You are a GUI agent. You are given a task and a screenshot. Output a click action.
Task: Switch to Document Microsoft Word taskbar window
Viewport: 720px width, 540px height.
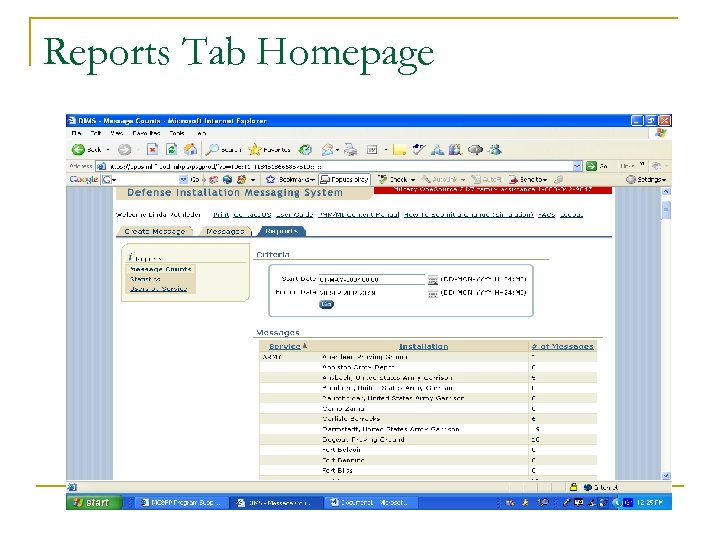(x=371, y=502)
